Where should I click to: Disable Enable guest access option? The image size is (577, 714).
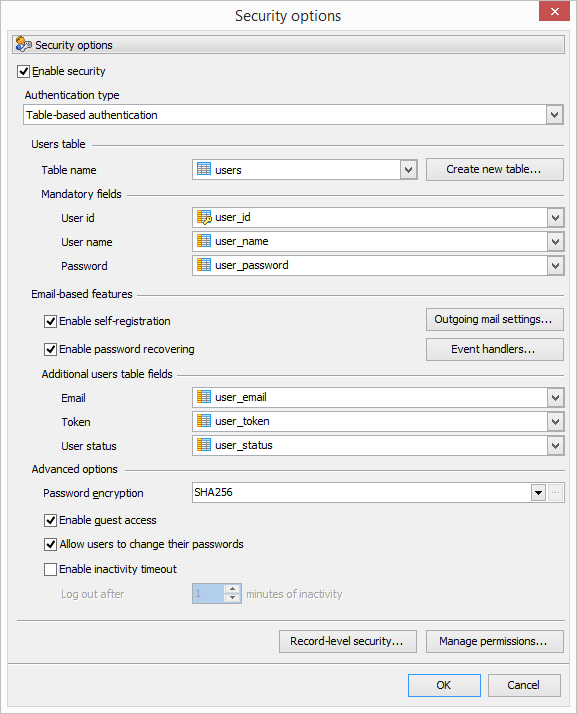pyautogui.click(x=51, y=520)
